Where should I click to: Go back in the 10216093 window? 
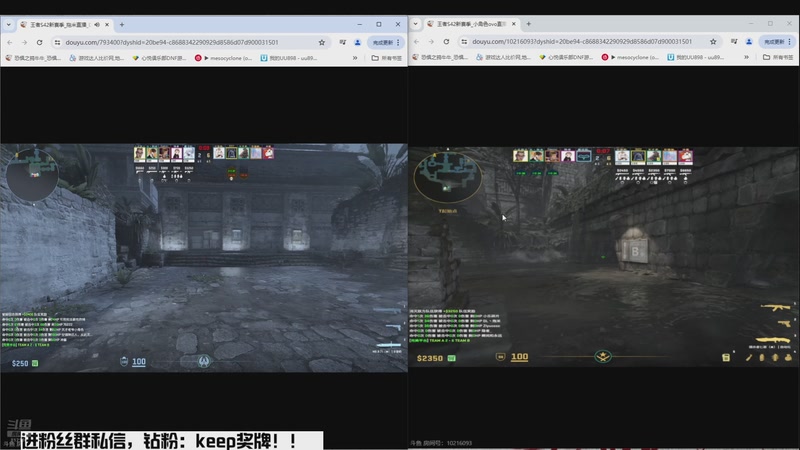[x=416, y=41]
